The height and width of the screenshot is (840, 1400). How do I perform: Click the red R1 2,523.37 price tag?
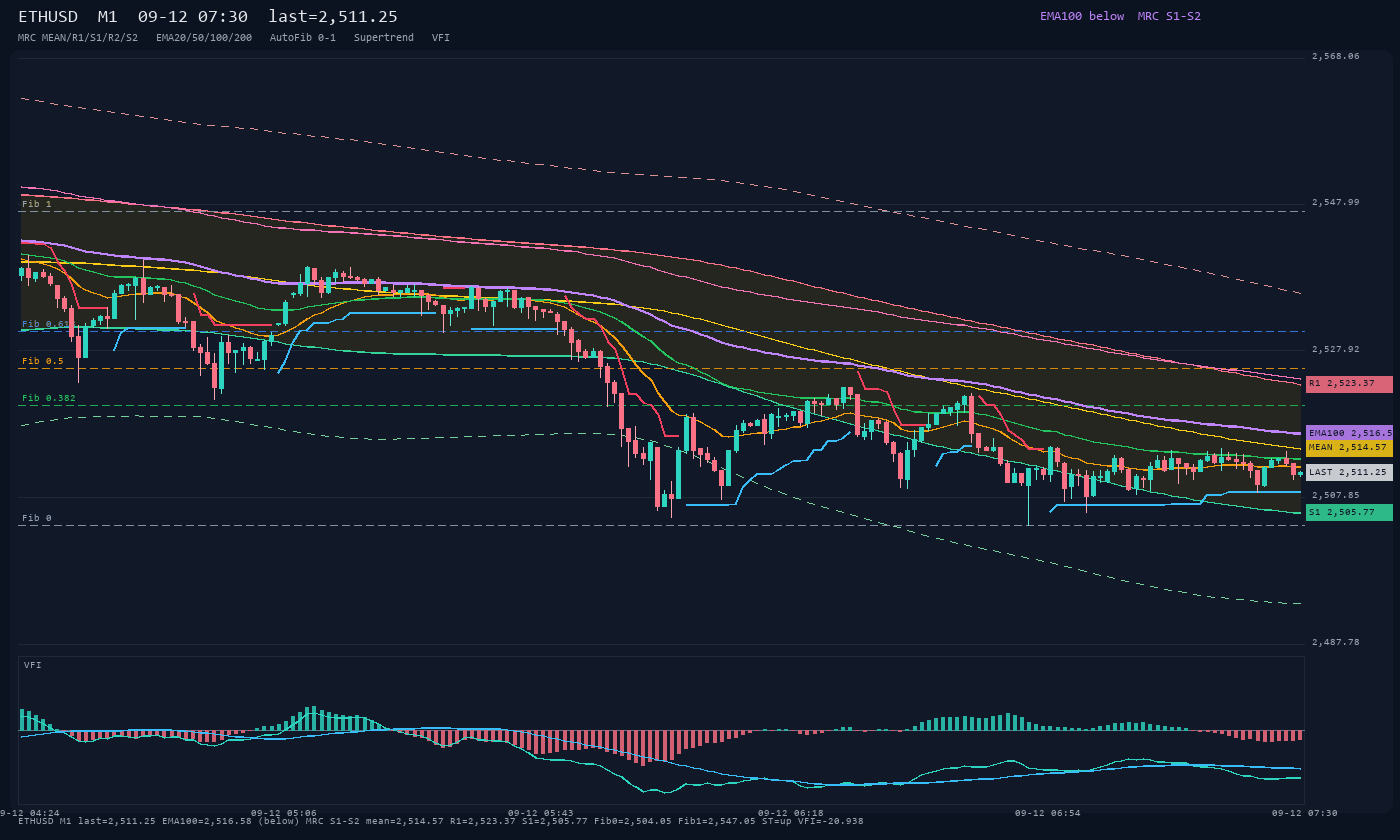pyautogui.click(x=1349, y=384)
